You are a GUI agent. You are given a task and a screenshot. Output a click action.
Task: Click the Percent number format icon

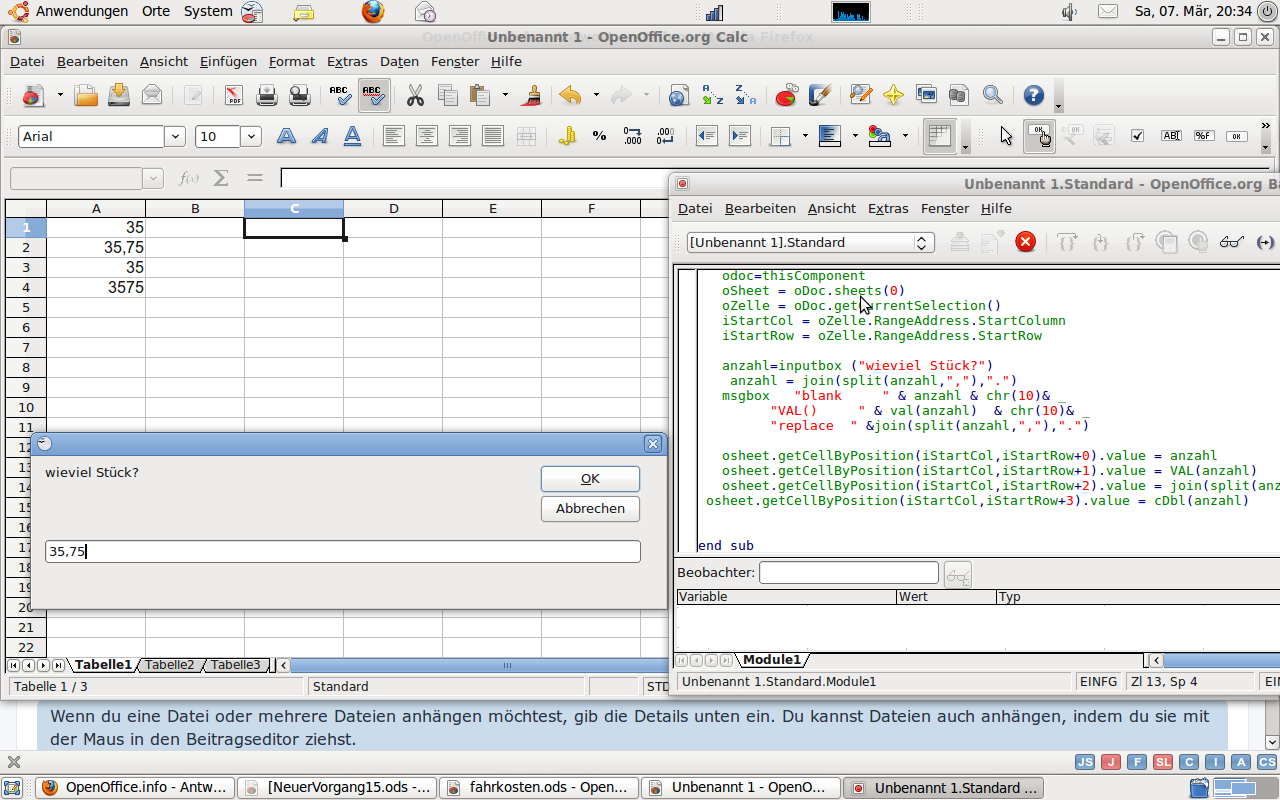599,136
